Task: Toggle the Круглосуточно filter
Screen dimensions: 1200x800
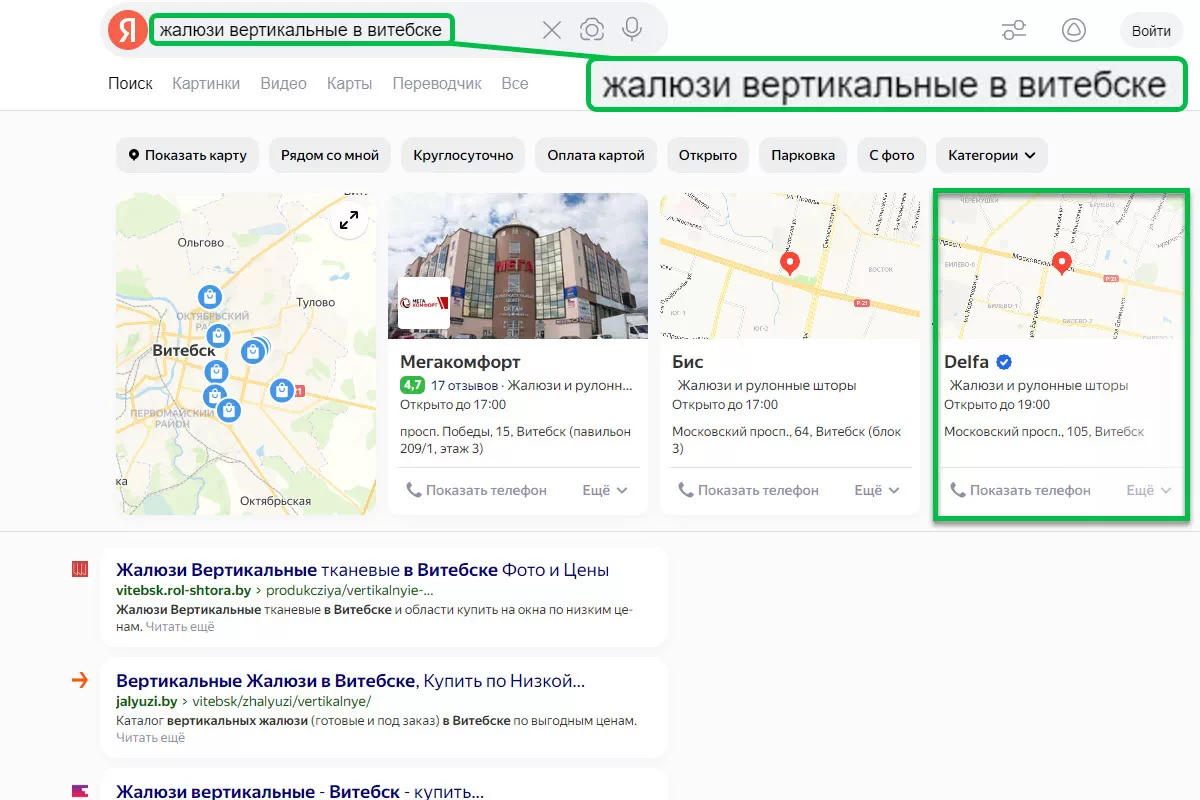Action: [x=464, y=155]
